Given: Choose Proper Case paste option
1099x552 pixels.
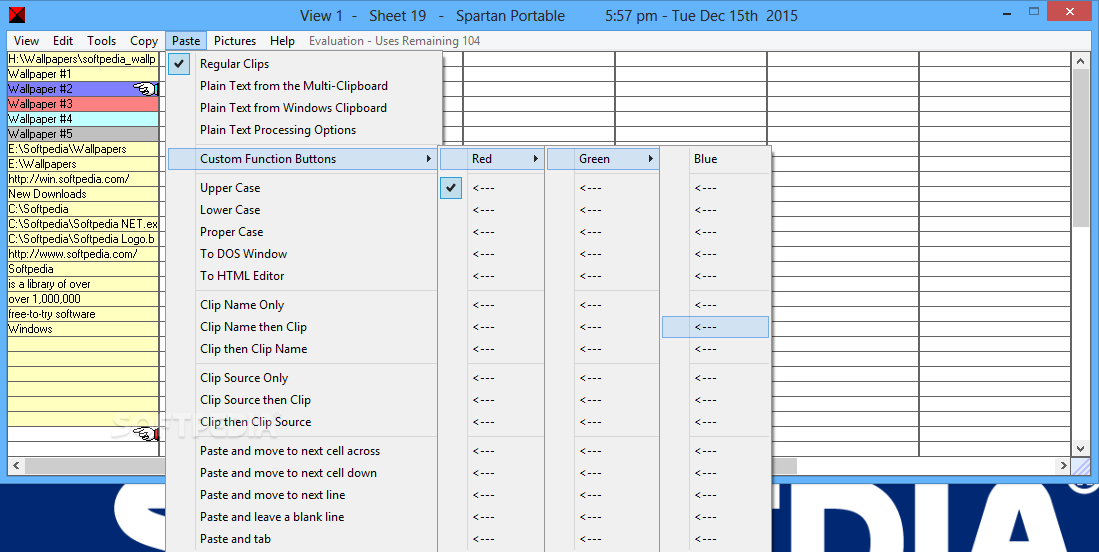Looking at the screenshot, I should click(231, 232).
